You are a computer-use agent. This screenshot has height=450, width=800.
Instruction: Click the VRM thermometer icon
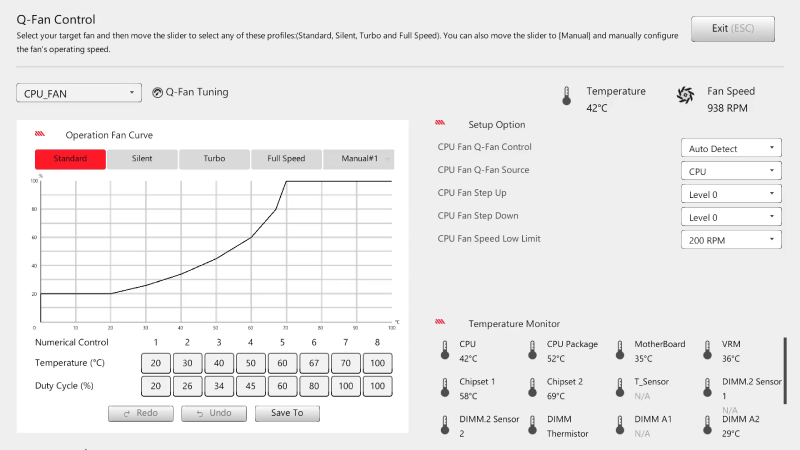pos(708,350)
